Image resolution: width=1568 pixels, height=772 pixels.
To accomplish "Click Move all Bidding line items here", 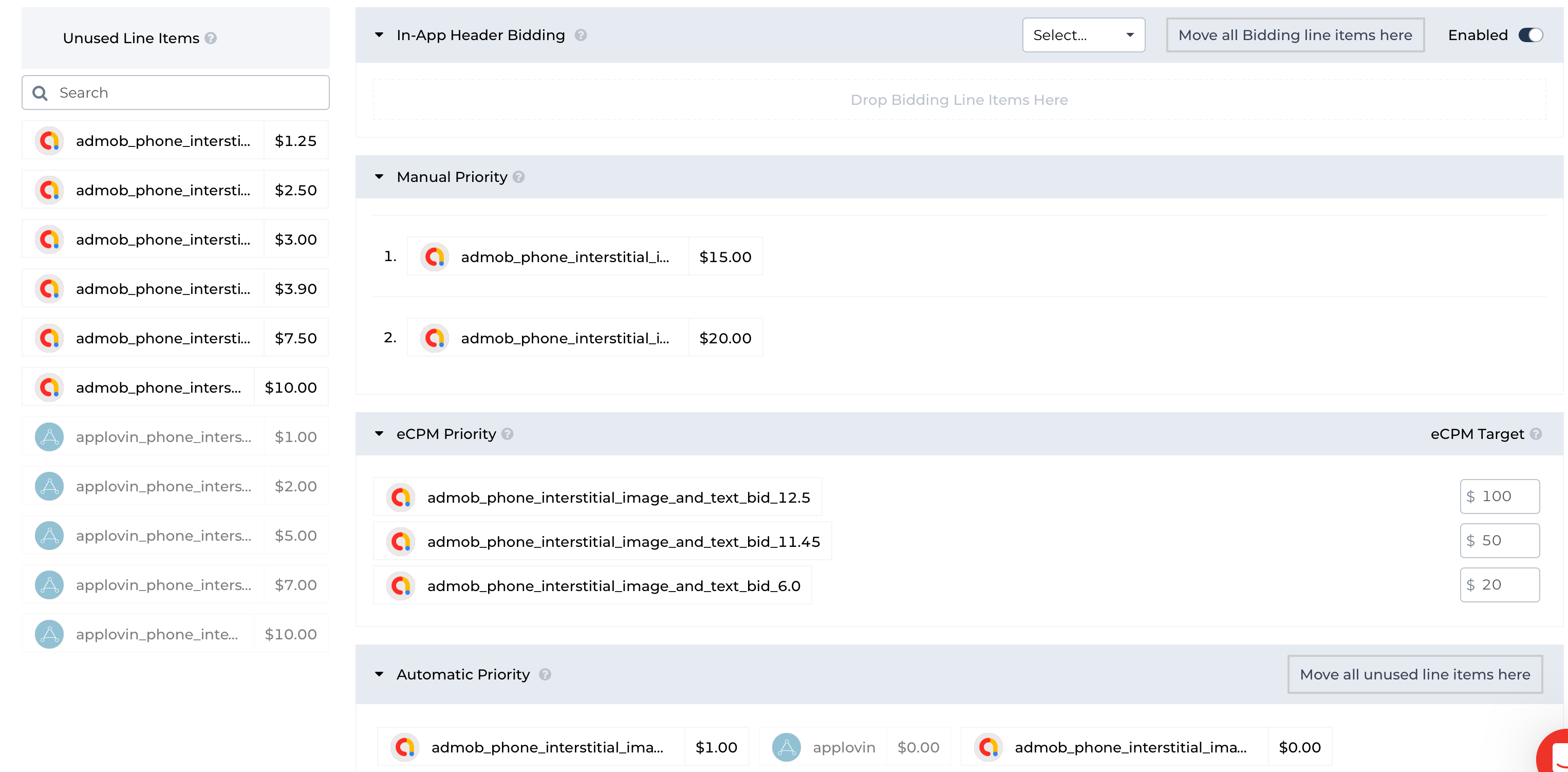I will point(1295,35).
